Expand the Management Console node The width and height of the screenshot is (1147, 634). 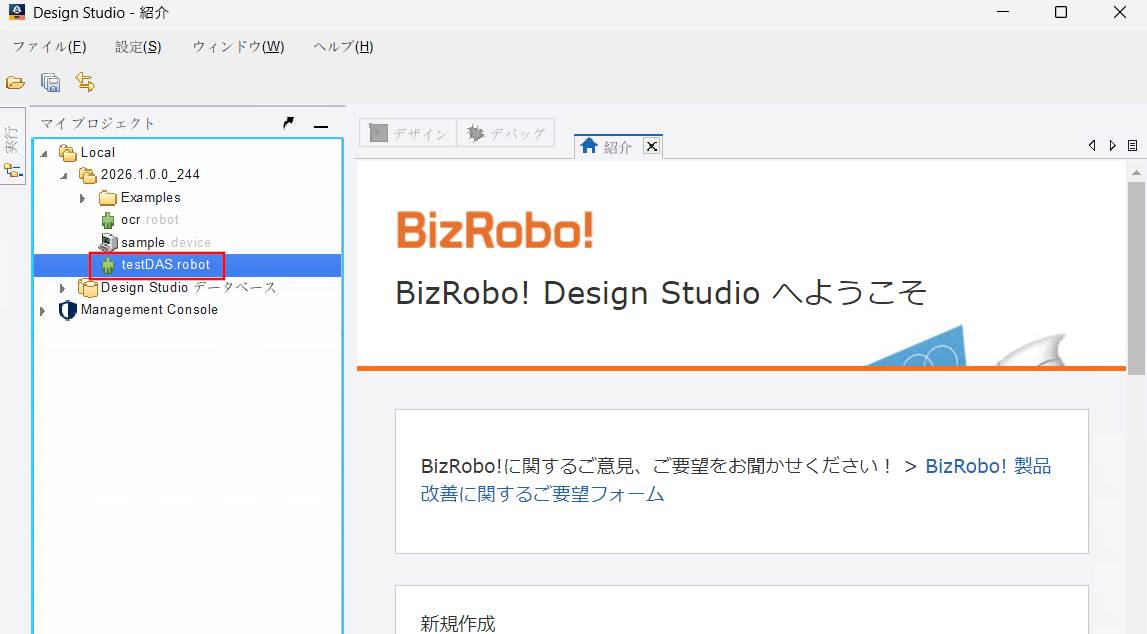42,311
